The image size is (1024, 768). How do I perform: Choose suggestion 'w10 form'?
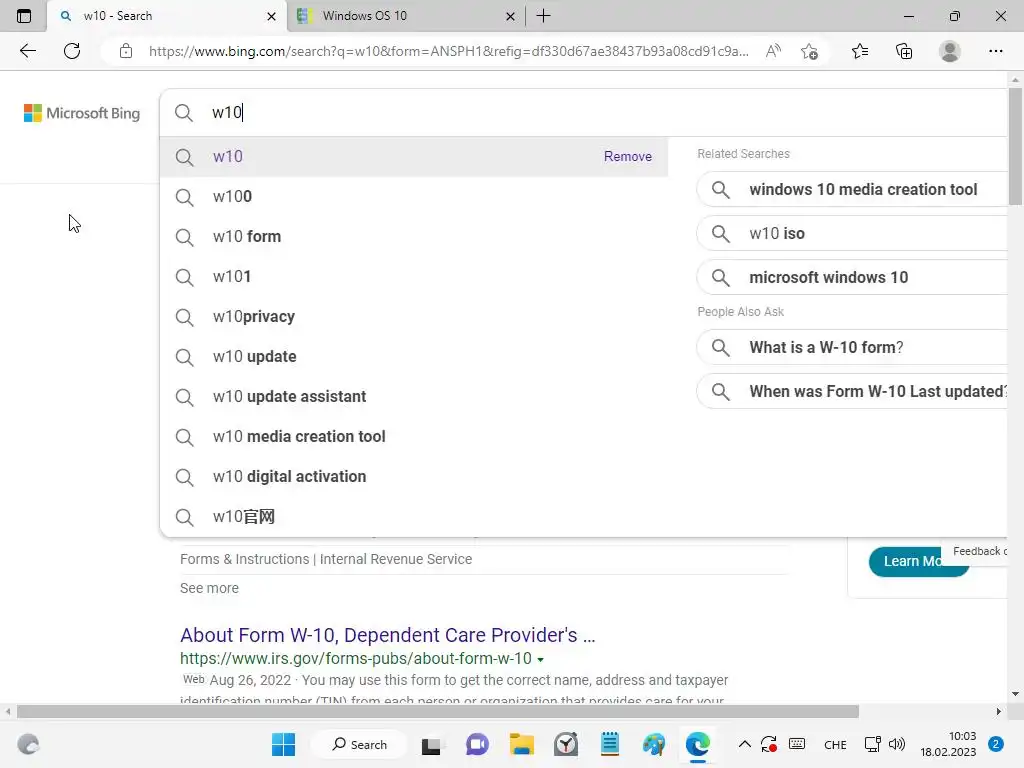click(414, 236)
